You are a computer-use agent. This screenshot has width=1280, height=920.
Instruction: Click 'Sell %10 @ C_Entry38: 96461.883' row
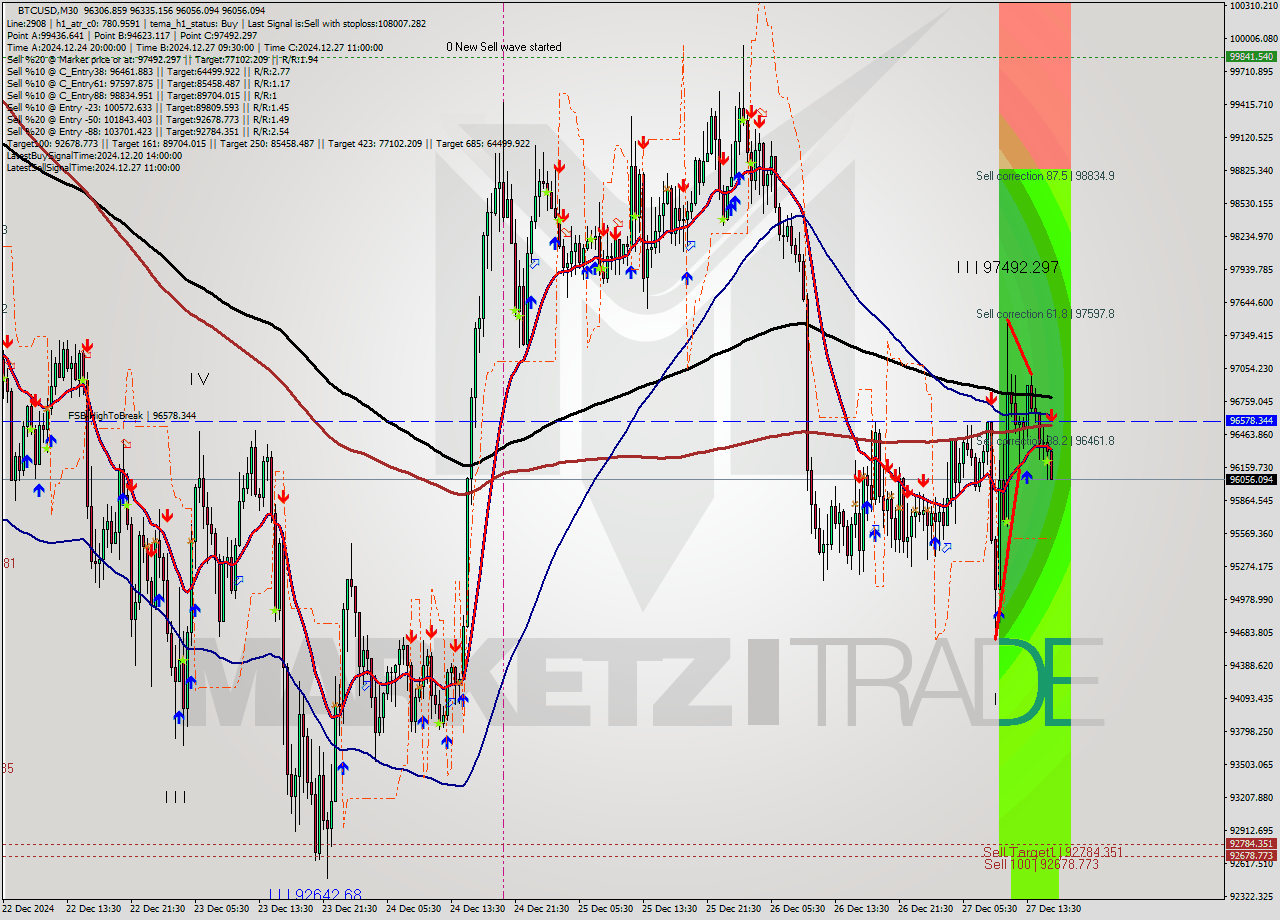tap(148, 71)
